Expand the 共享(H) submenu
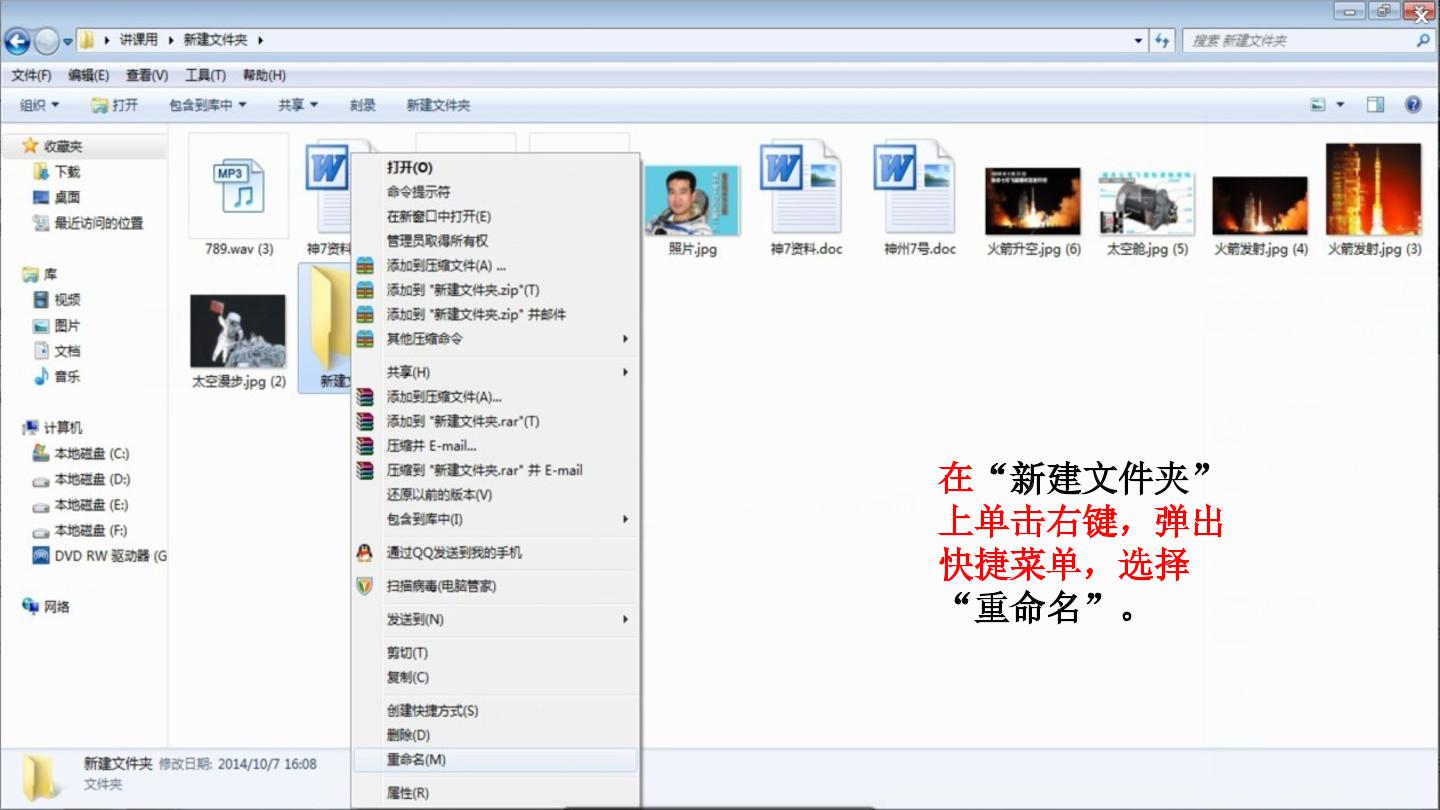 (496, 372)
